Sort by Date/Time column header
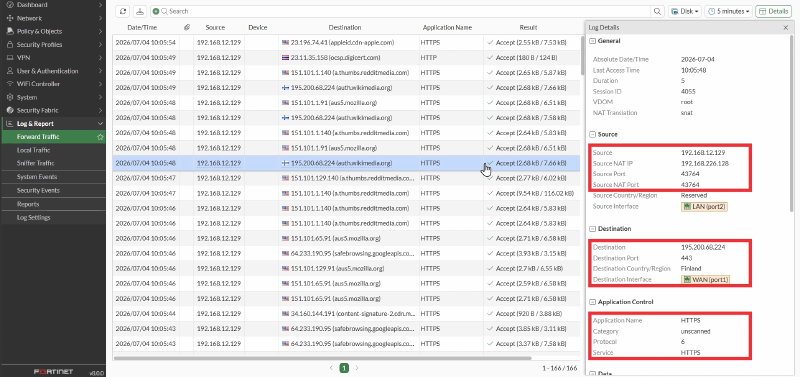This screenshot has width=800, height=377. click(x=142, y=28)
